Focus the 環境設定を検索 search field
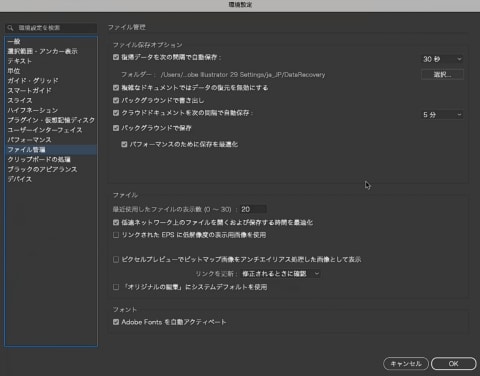Image resolution: width=480 pixels, height=376 pixels. tap(51, 28)
